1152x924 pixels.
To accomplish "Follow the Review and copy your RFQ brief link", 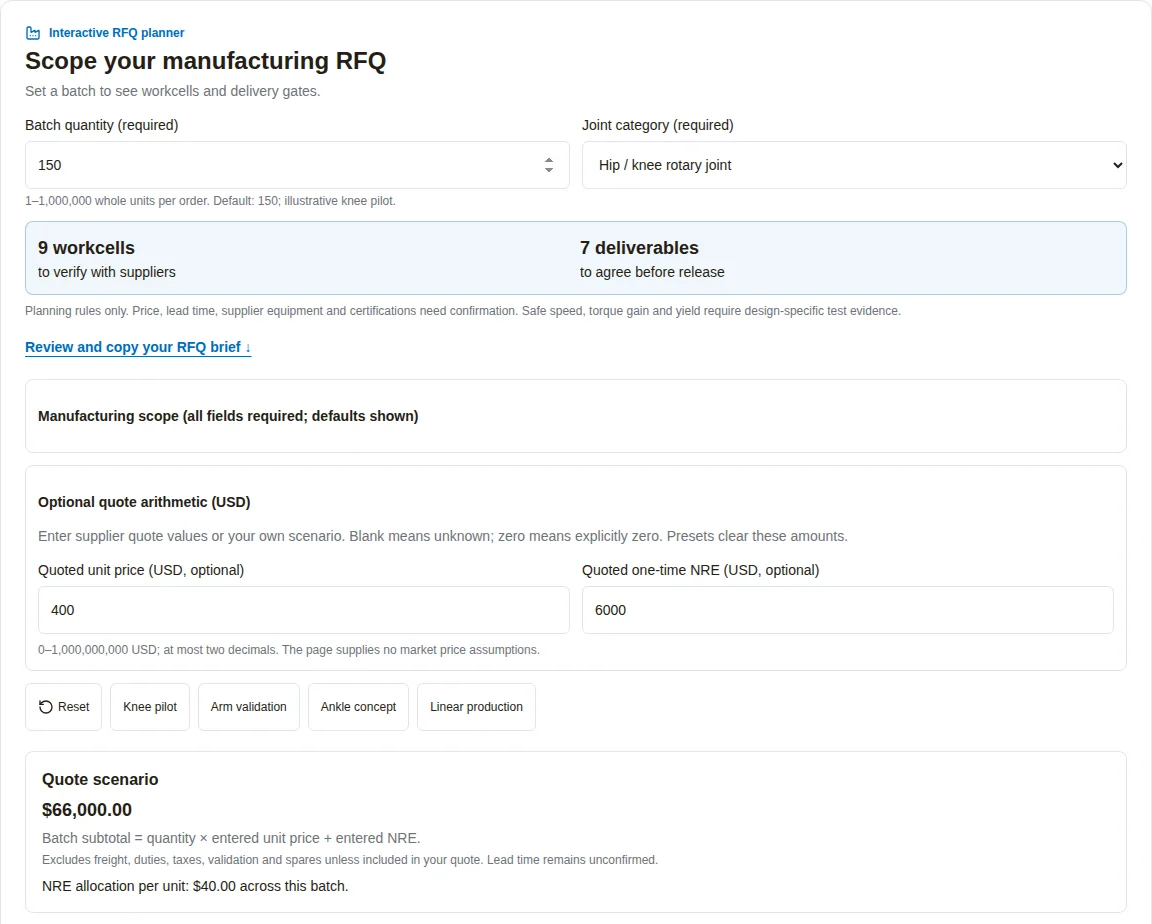I will click(x=138, y=347).
